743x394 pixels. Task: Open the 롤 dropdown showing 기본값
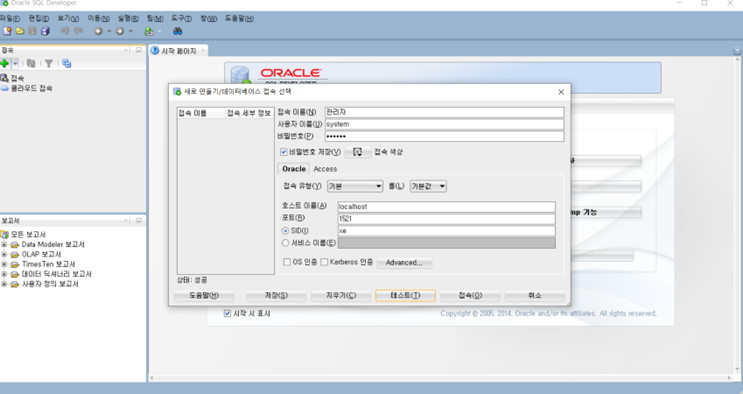coord(428,186)
